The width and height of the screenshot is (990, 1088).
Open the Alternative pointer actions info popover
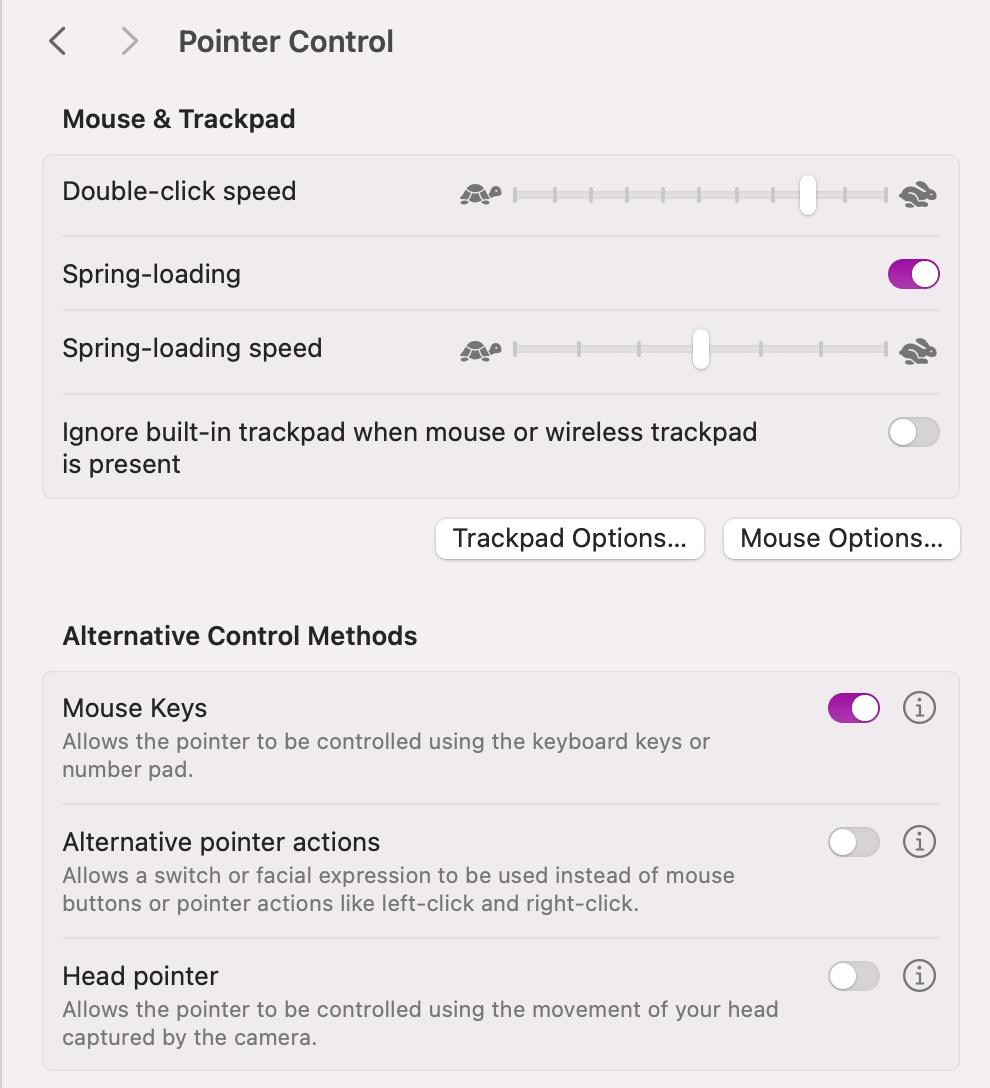919,842
